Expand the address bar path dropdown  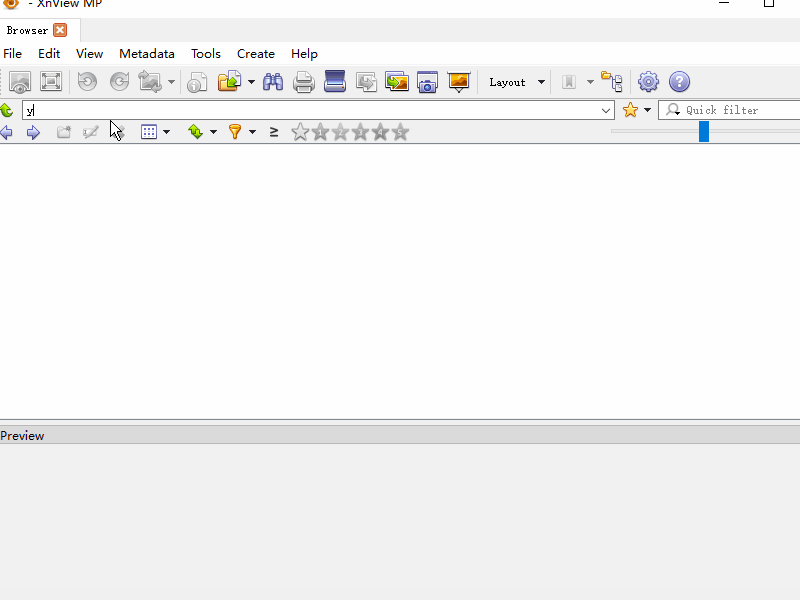tap(606, 110)
